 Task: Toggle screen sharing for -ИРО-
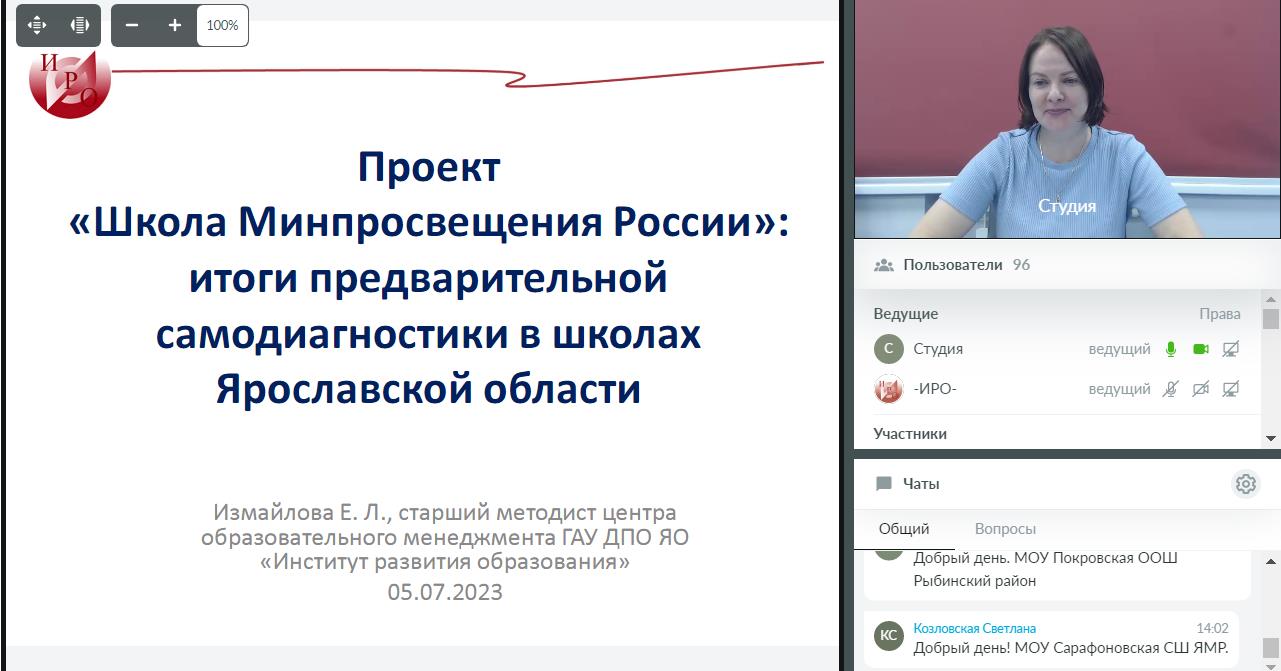pyautogui.click(x=1231, y=389)
